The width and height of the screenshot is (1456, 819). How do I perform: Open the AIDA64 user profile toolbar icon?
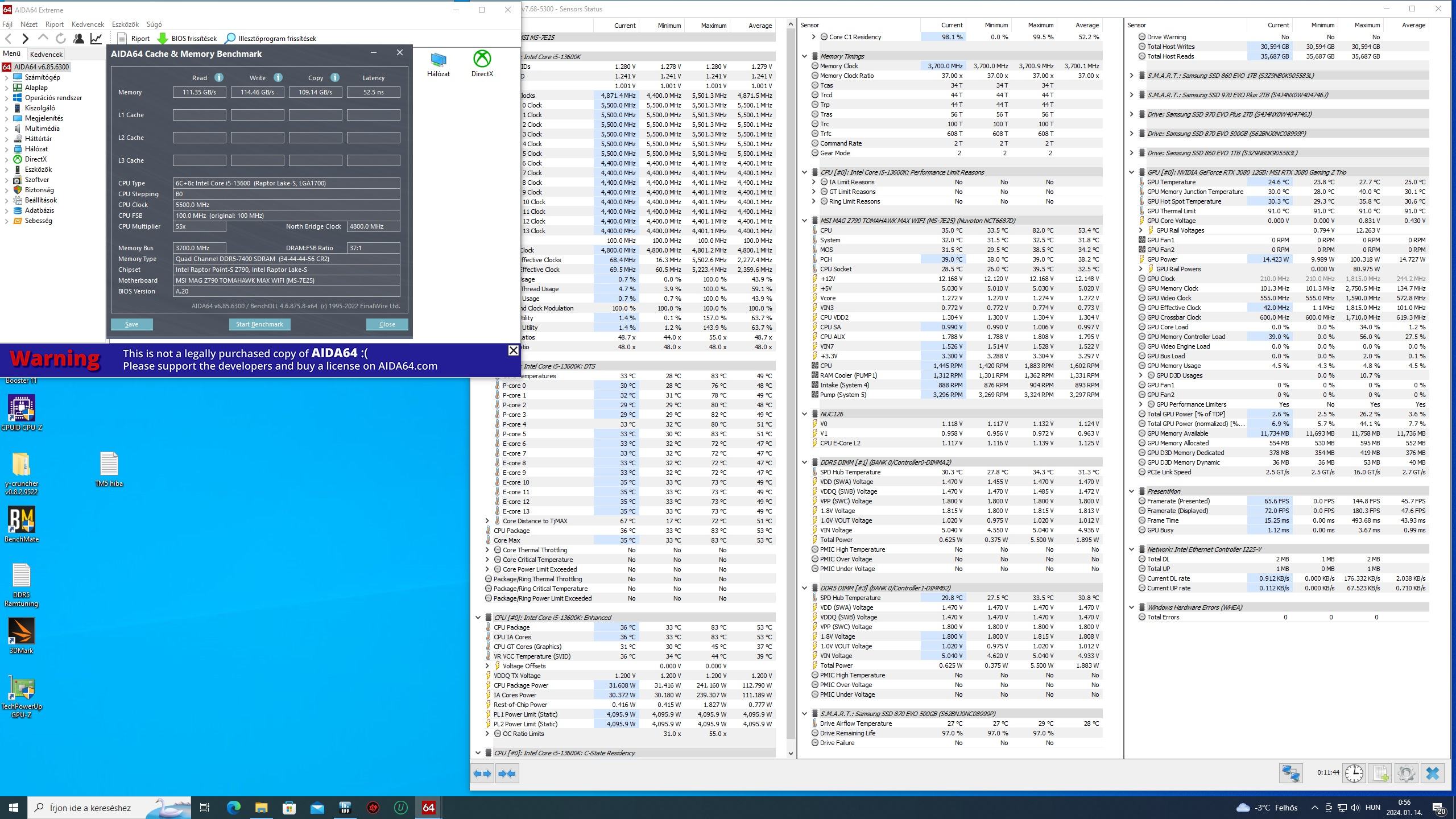[x=78, y=38]
